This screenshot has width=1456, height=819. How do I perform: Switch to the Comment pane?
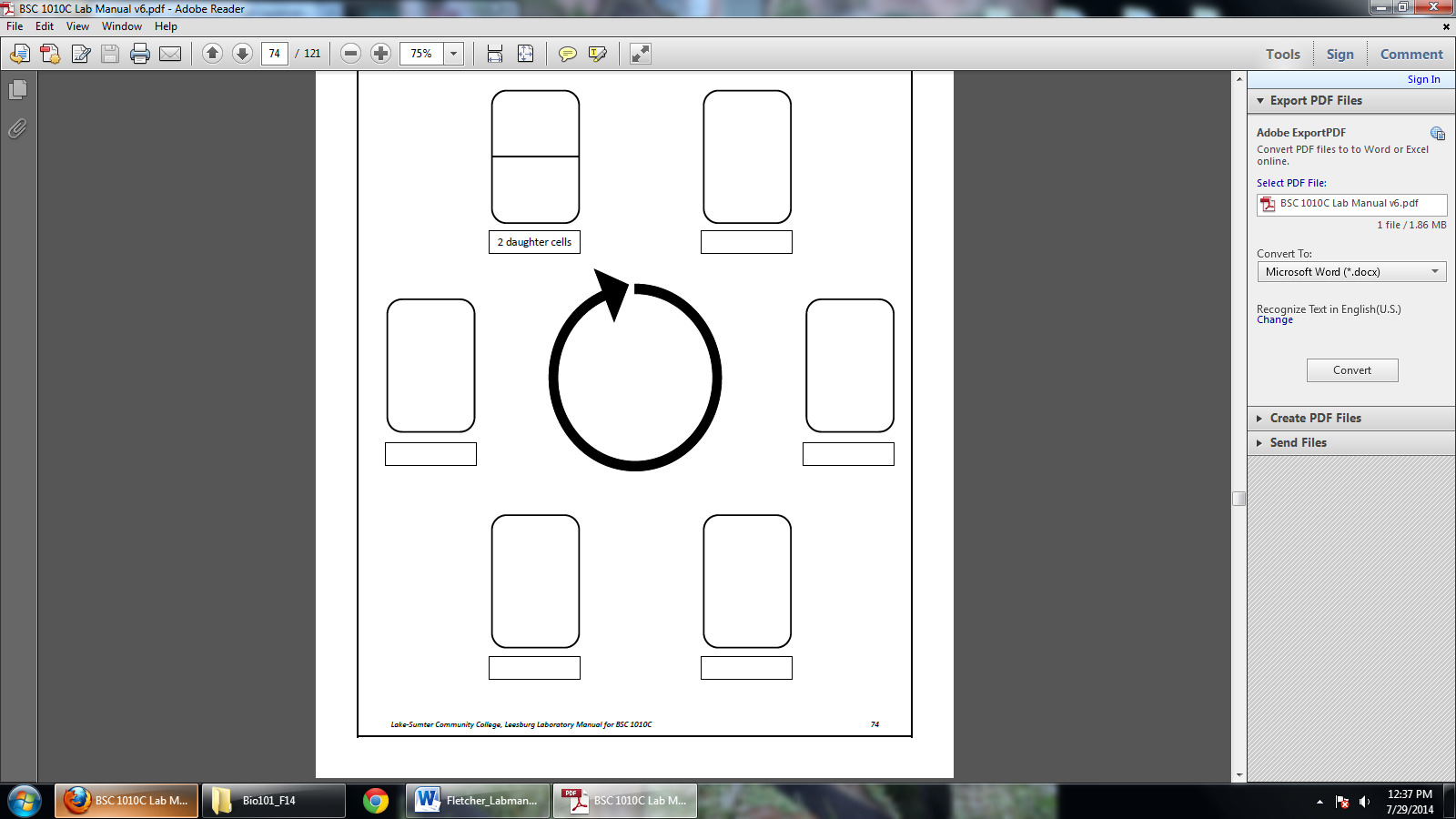pyautogui.click(x=1411, y=55)
